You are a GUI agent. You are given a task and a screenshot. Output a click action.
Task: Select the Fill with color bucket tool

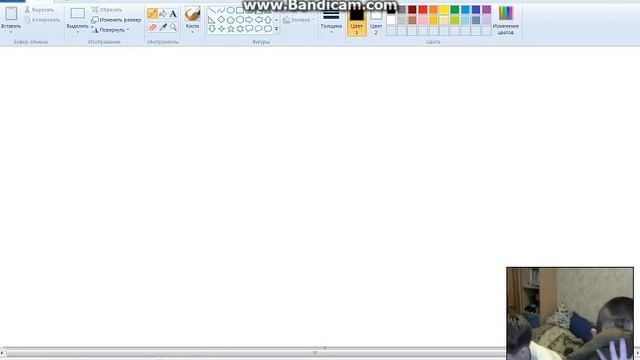pyautogui.click(x=163, y=14)
